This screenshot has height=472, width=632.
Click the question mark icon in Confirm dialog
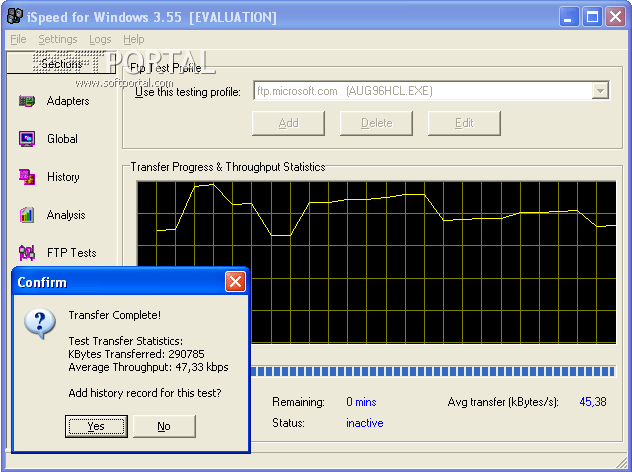pos(40,324)
